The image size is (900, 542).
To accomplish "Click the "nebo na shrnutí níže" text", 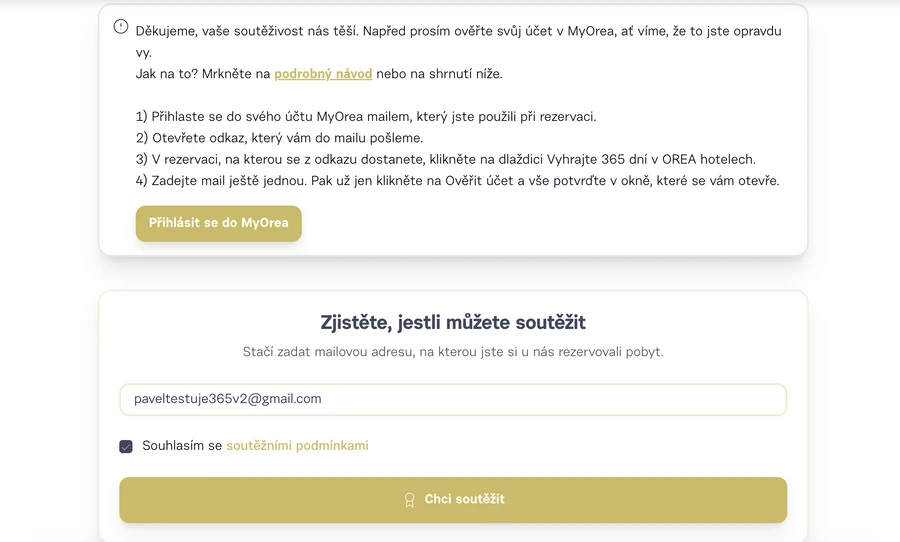I will pos(439,74).
